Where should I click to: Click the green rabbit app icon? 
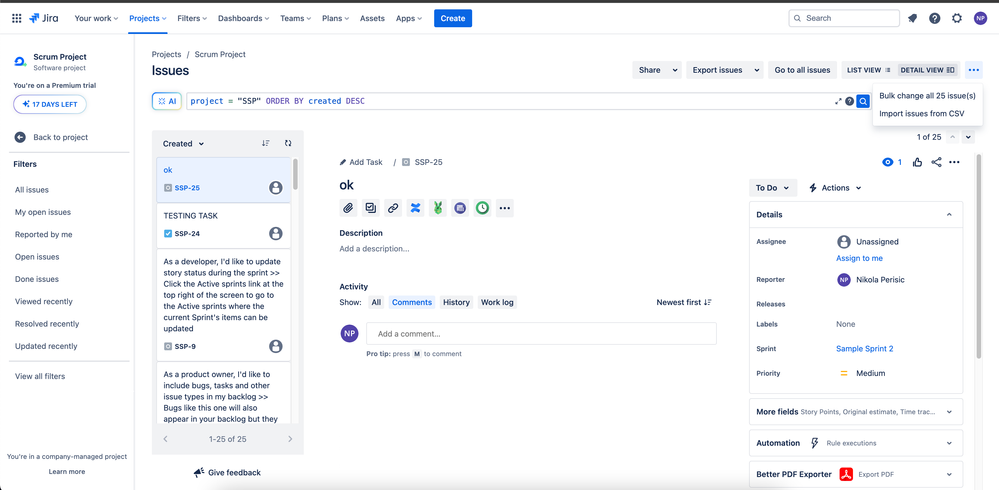[x=438, y=208]
